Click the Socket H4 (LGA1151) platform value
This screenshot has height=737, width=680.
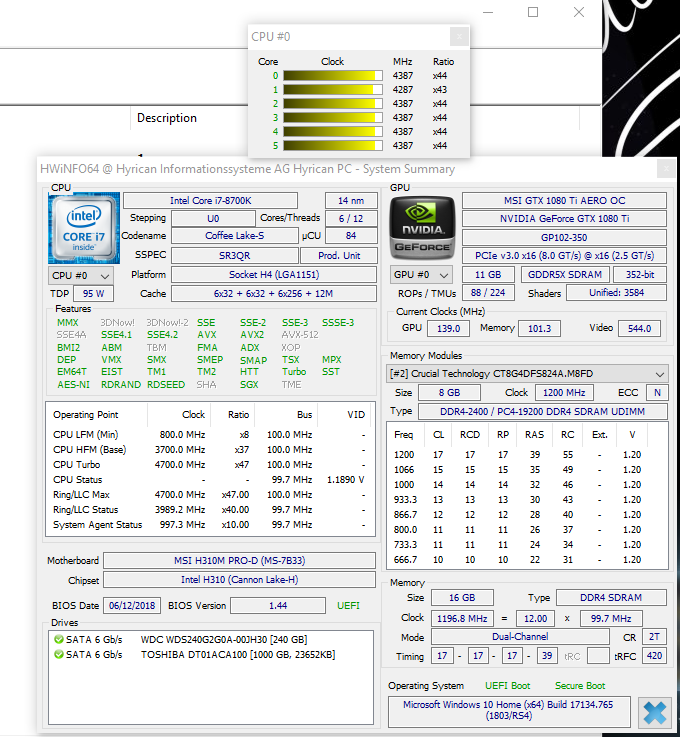click(274, 274)
